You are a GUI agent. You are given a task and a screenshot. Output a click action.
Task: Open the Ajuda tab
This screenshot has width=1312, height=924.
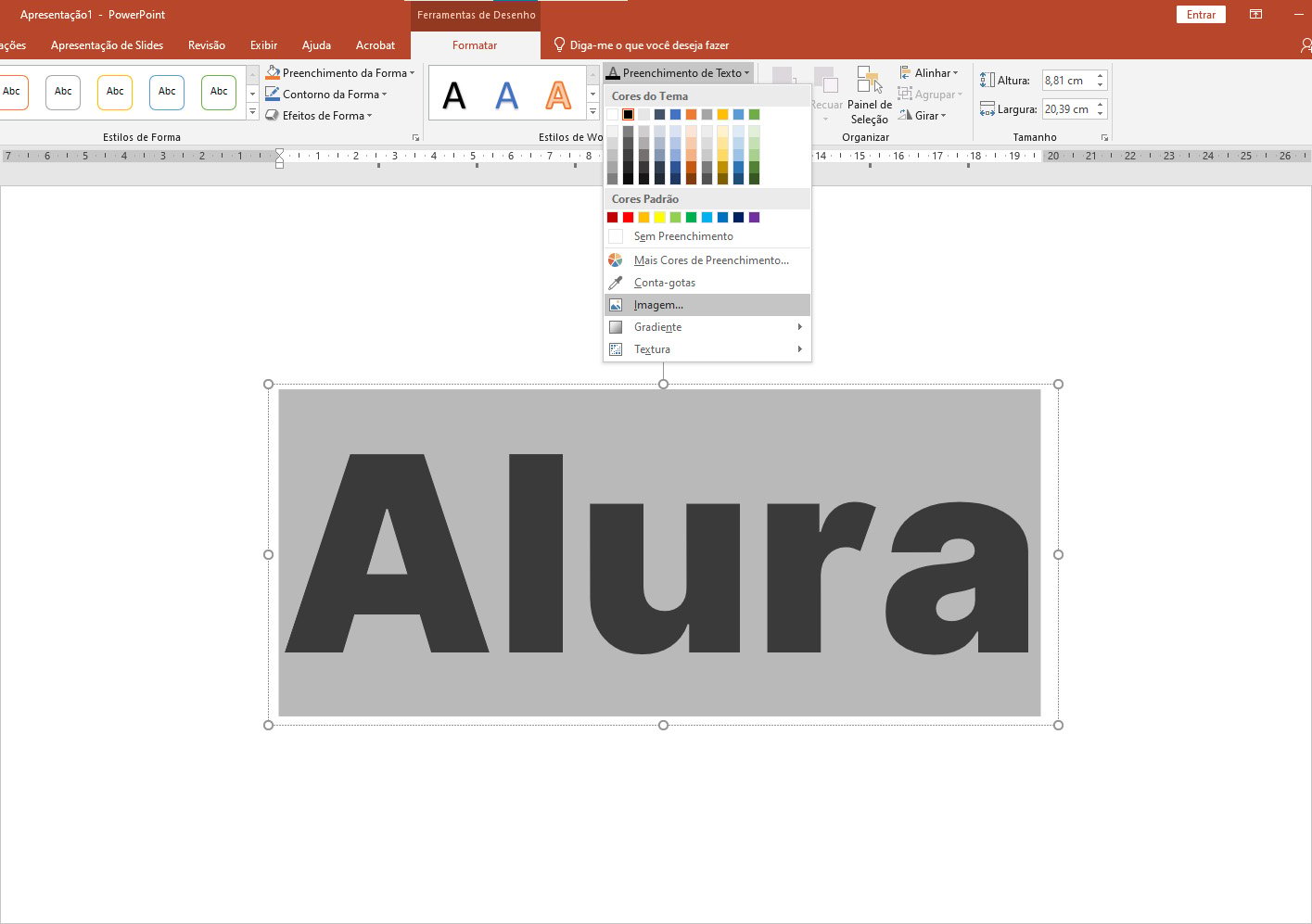[x=316, y=44]
